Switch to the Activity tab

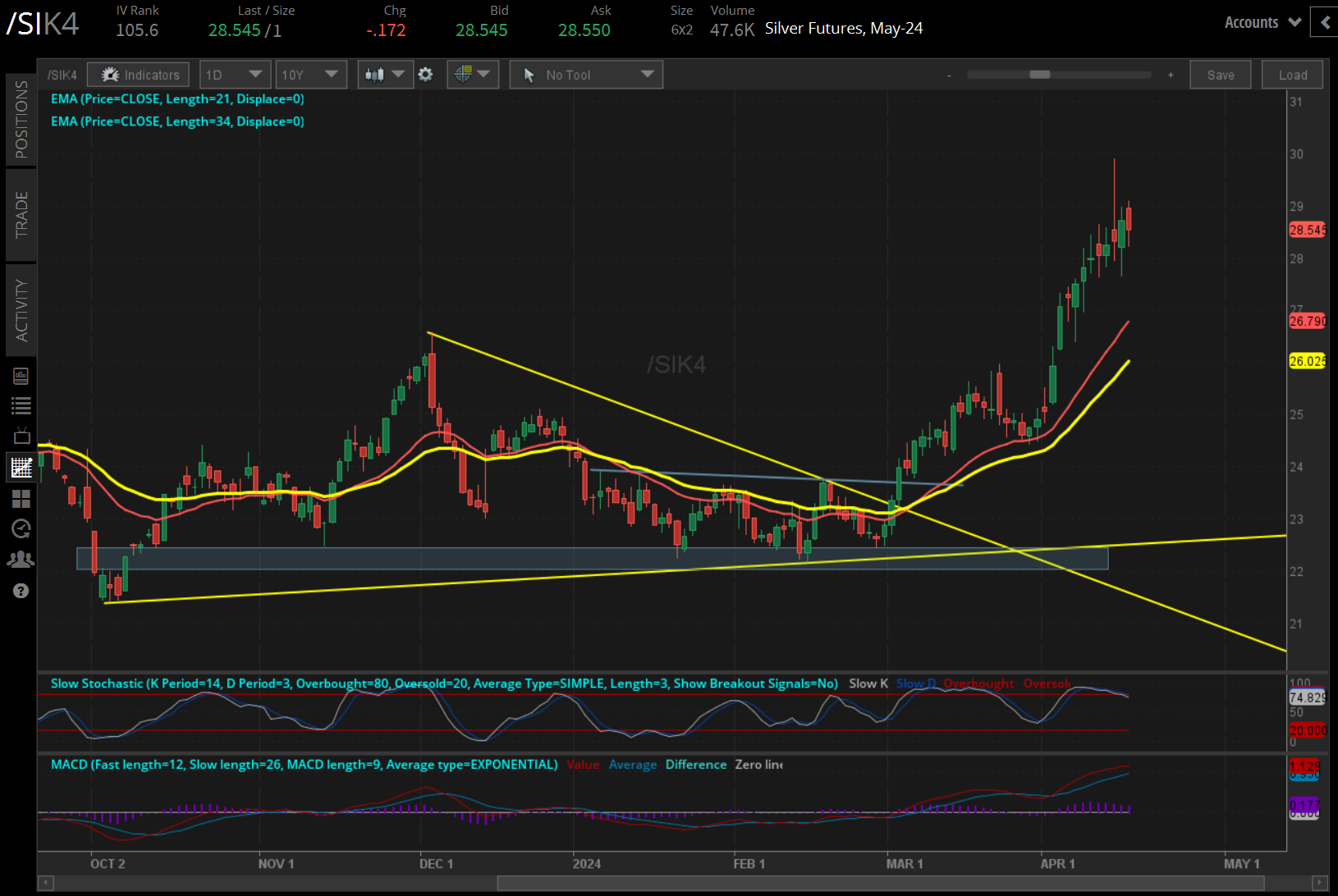point(21,309)
